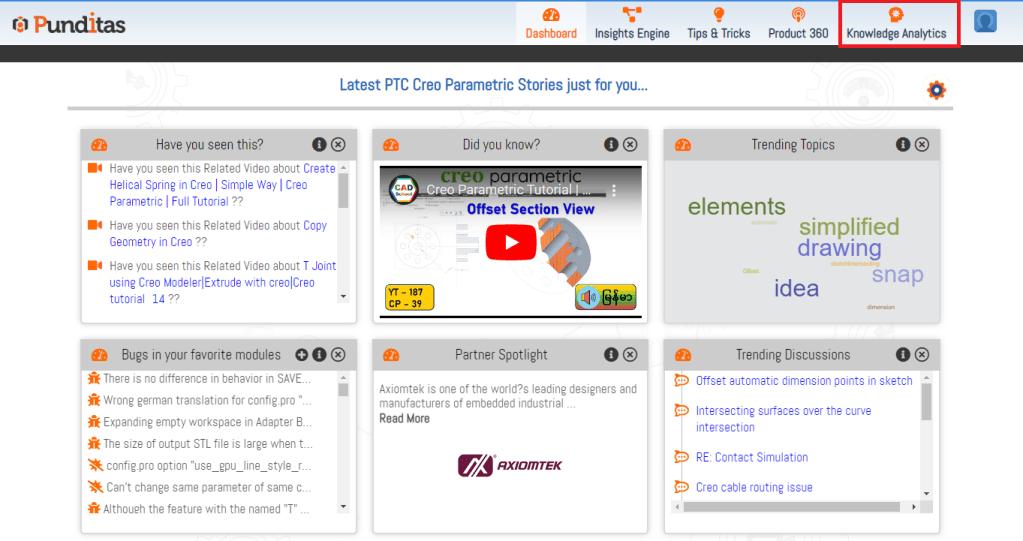This screenshot has width=1023, height=541.
Task: Click info icon on Trending Discussions
Action: [903, 355]
